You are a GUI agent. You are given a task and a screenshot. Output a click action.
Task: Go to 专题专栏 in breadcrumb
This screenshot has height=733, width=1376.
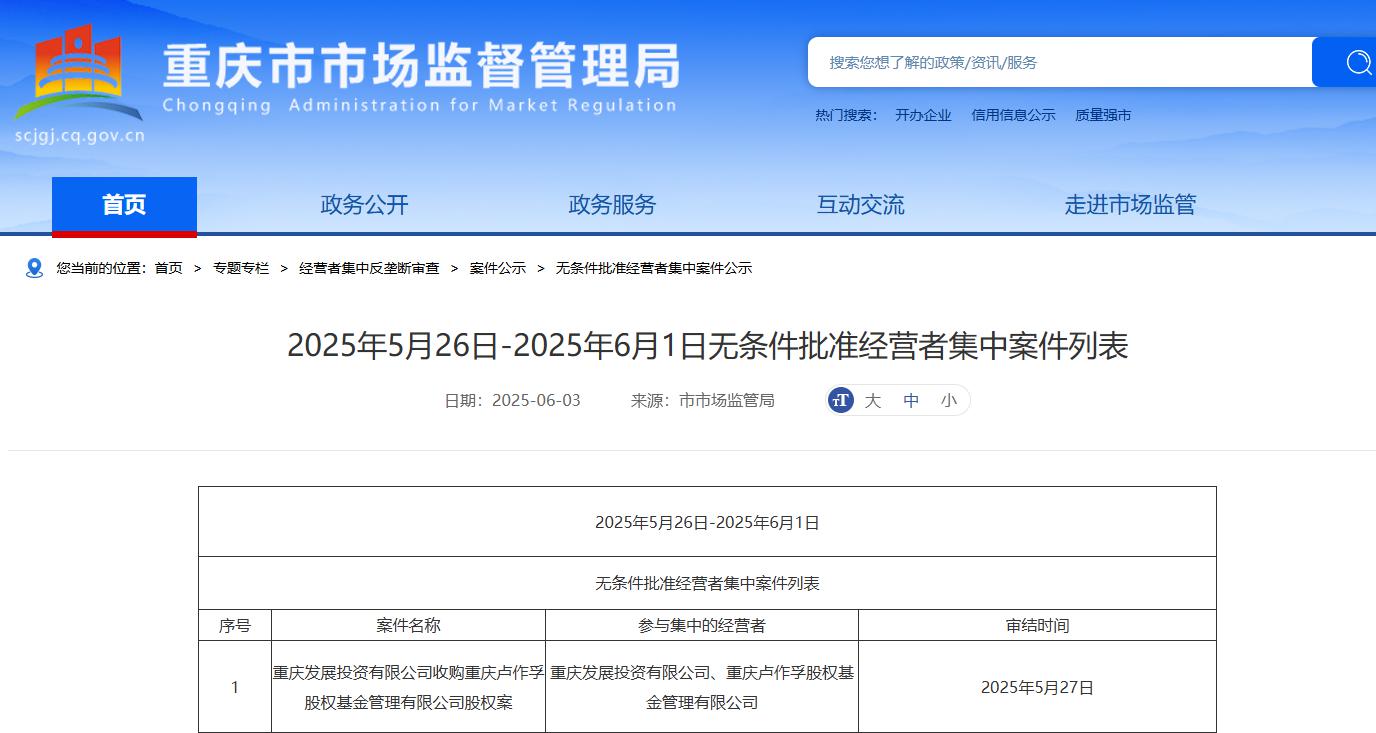point(241,268)
